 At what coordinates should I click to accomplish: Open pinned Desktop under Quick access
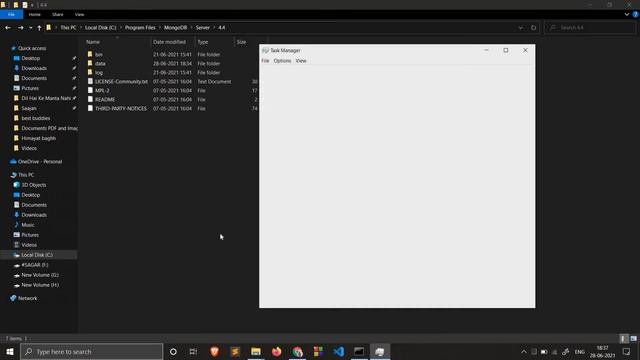coord(31,58)
